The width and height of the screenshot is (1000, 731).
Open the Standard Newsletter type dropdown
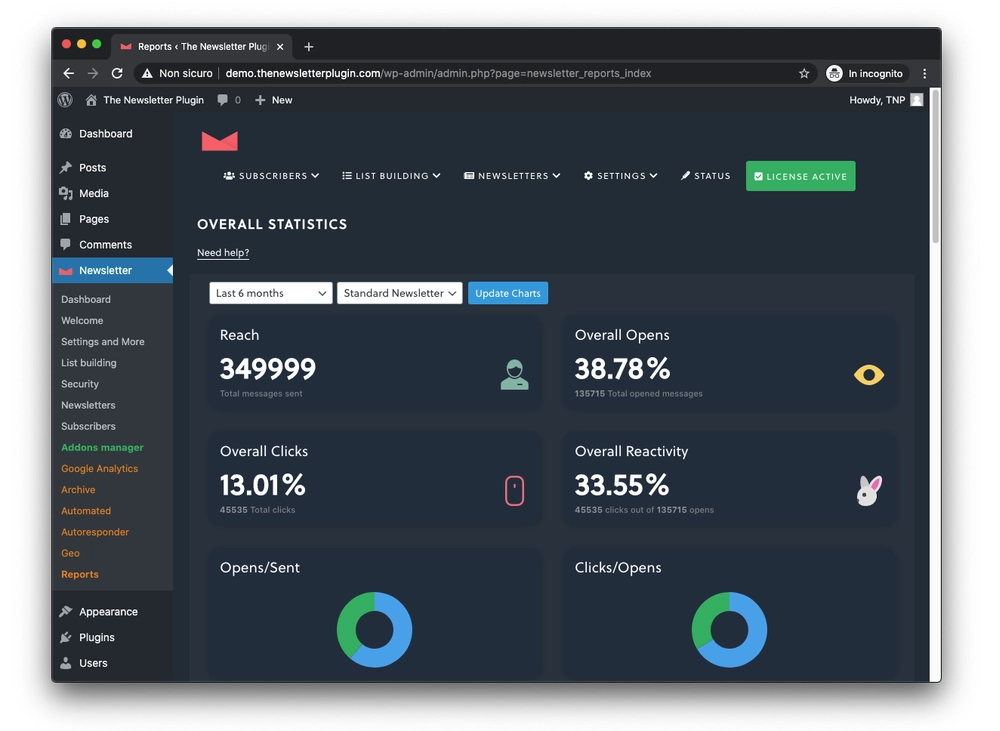tap(399, 293)
